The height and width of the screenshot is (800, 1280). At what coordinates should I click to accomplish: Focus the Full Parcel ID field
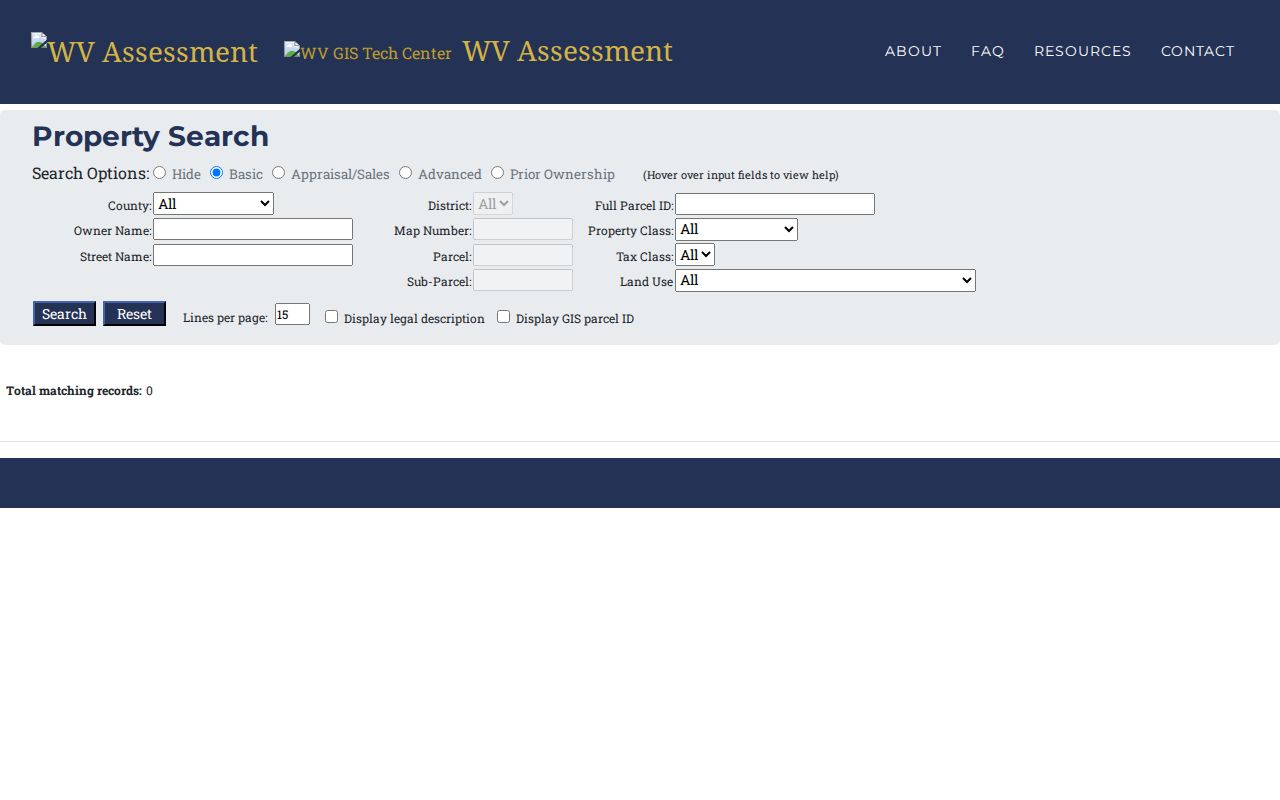click(x=775, y=204)
